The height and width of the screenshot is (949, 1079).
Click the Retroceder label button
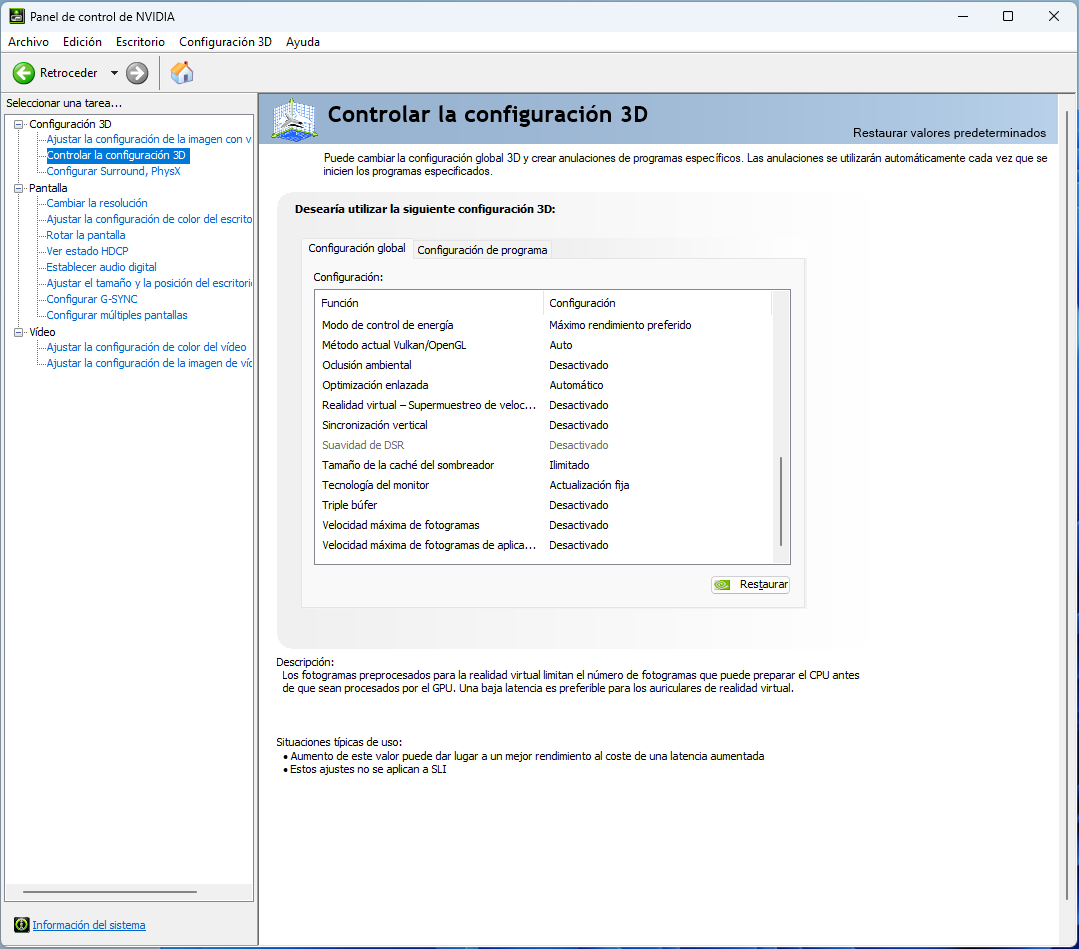[x=69, y=73]
